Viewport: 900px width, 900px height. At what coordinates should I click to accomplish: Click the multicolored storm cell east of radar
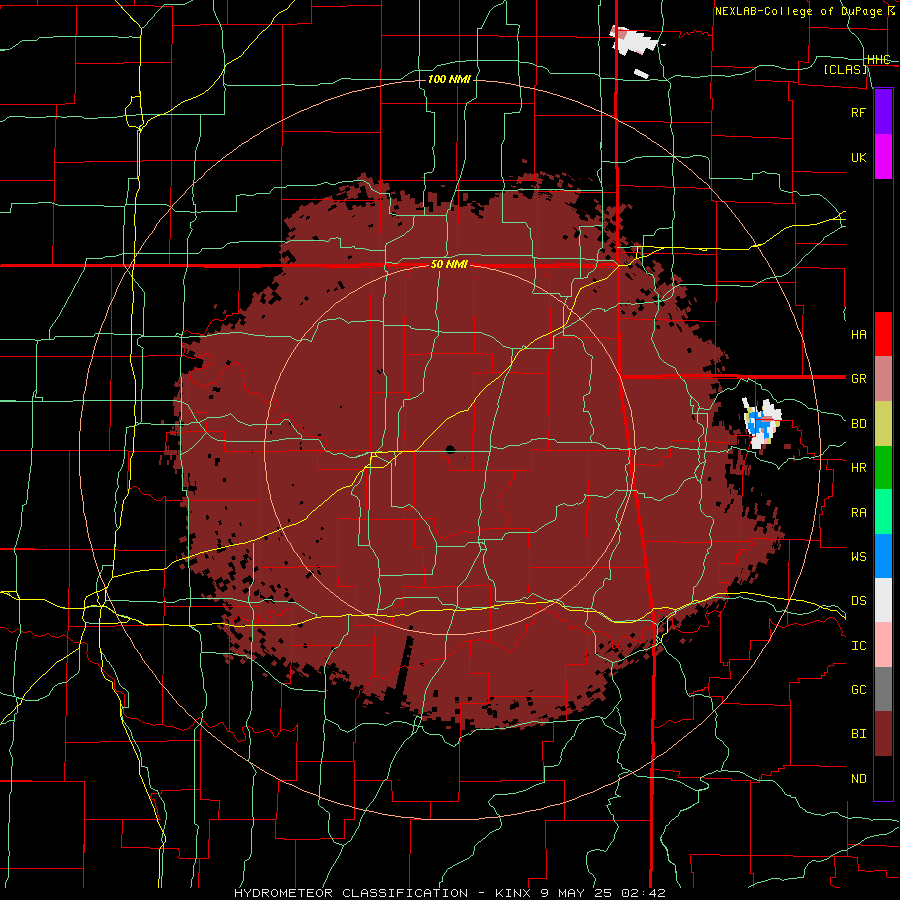pyautogui.click(x=762, y=424)
